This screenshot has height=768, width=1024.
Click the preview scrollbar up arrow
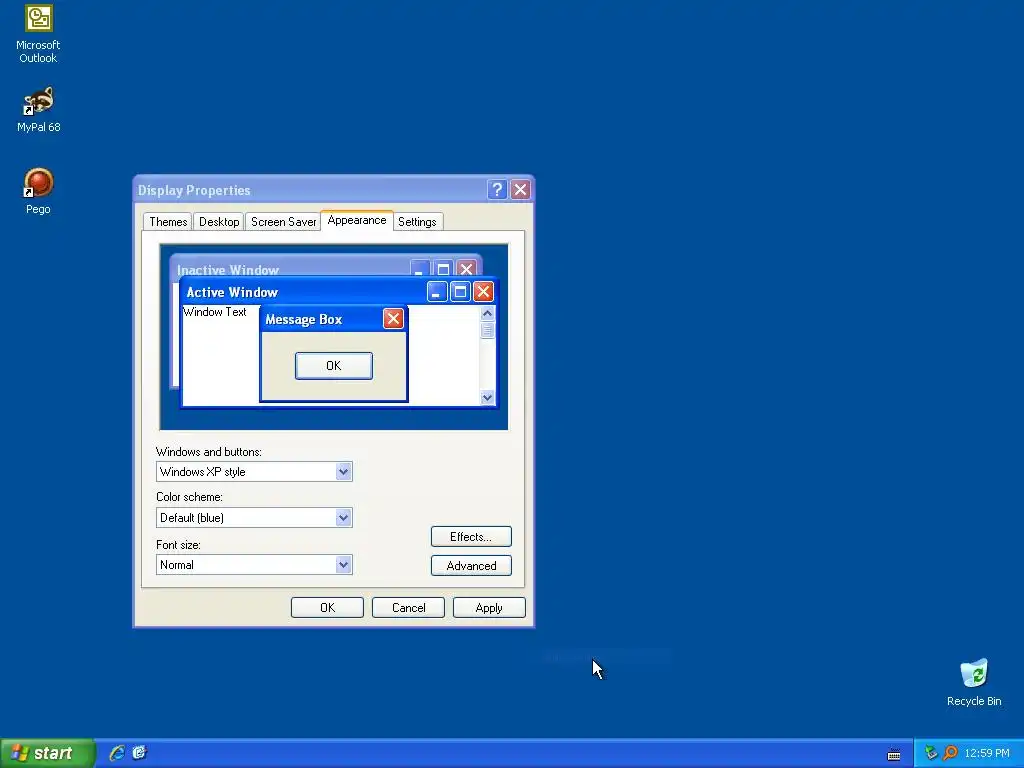(x=487, y=313)
